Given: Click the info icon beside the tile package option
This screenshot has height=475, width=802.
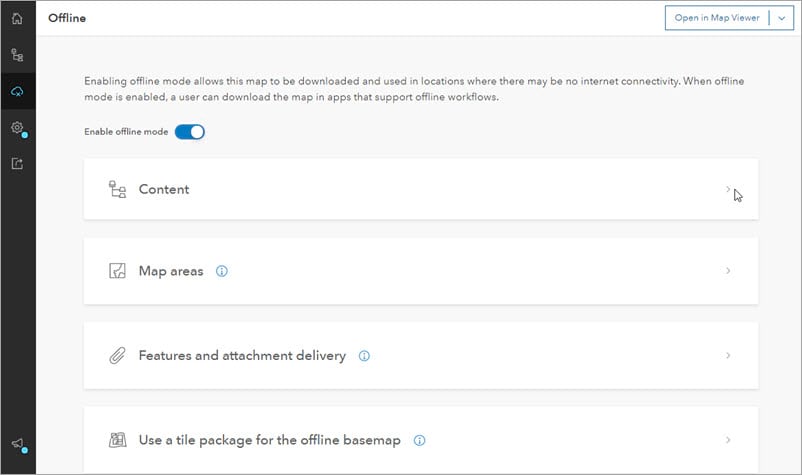Looking at the screenshot, I should (419, 440).
